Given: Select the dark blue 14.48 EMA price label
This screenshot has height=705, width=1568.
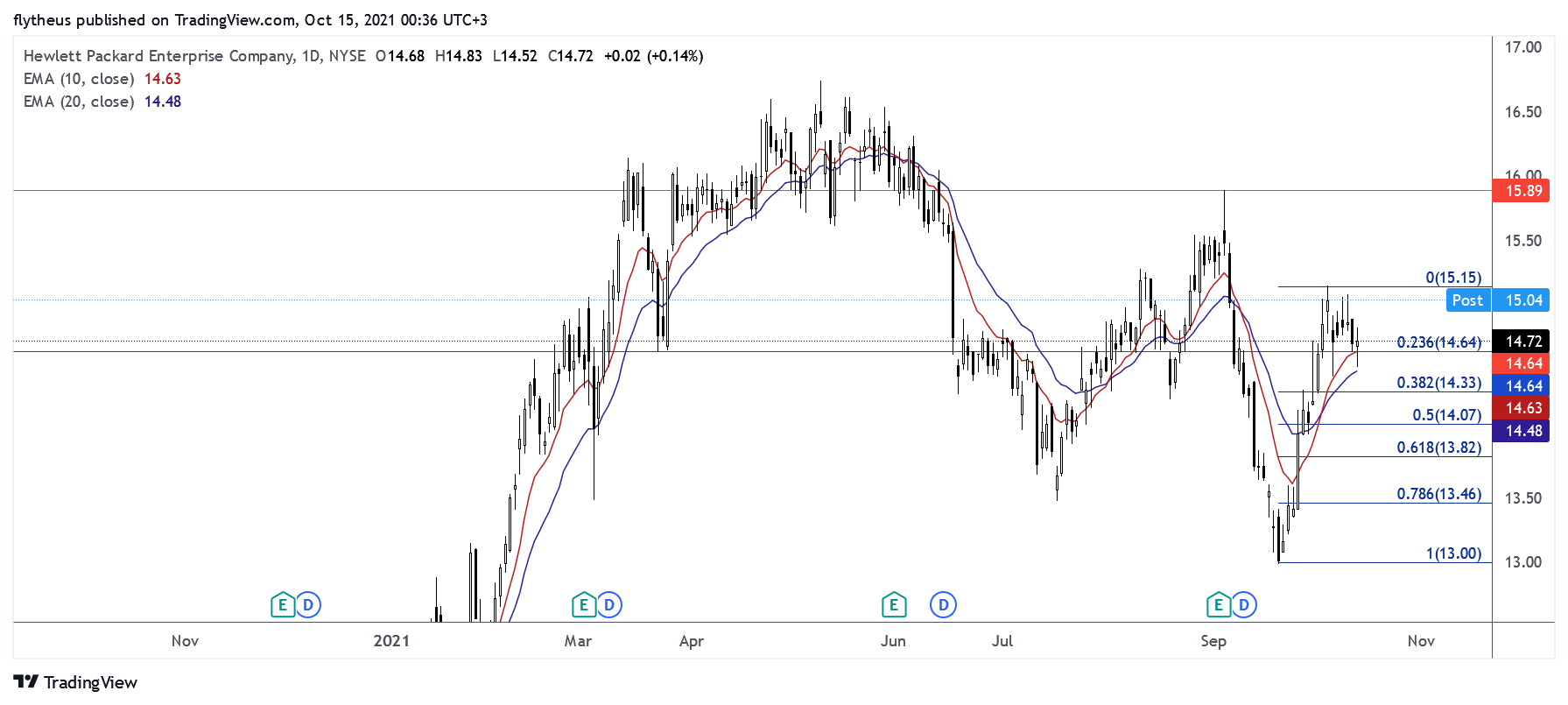Looking at the screenshot, I should [x=1521, y=431].
